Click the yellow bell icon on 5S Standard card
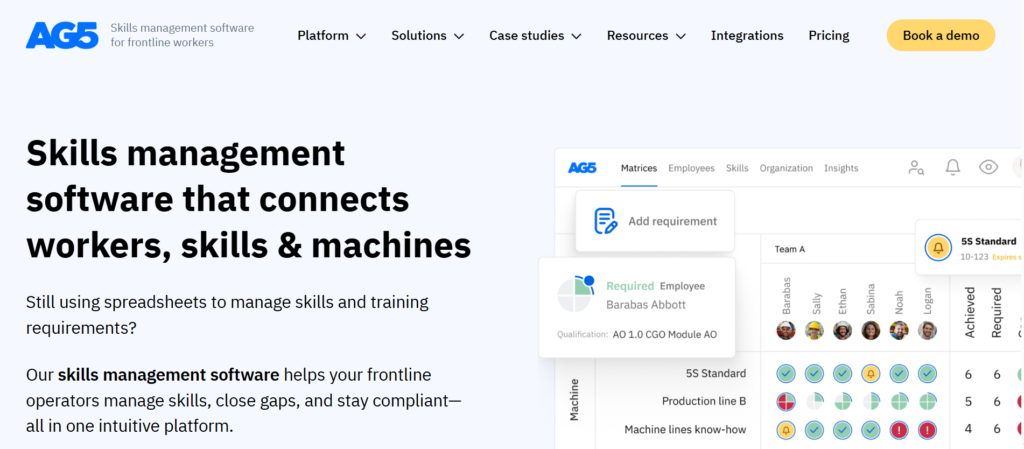Screen dimensions: 1024x449 (938, 247)
